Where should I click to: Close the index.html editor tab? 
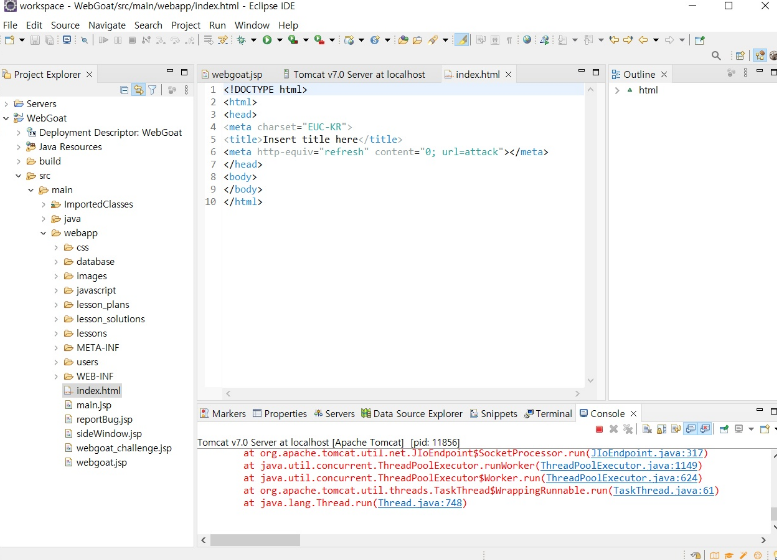point(508,74)
